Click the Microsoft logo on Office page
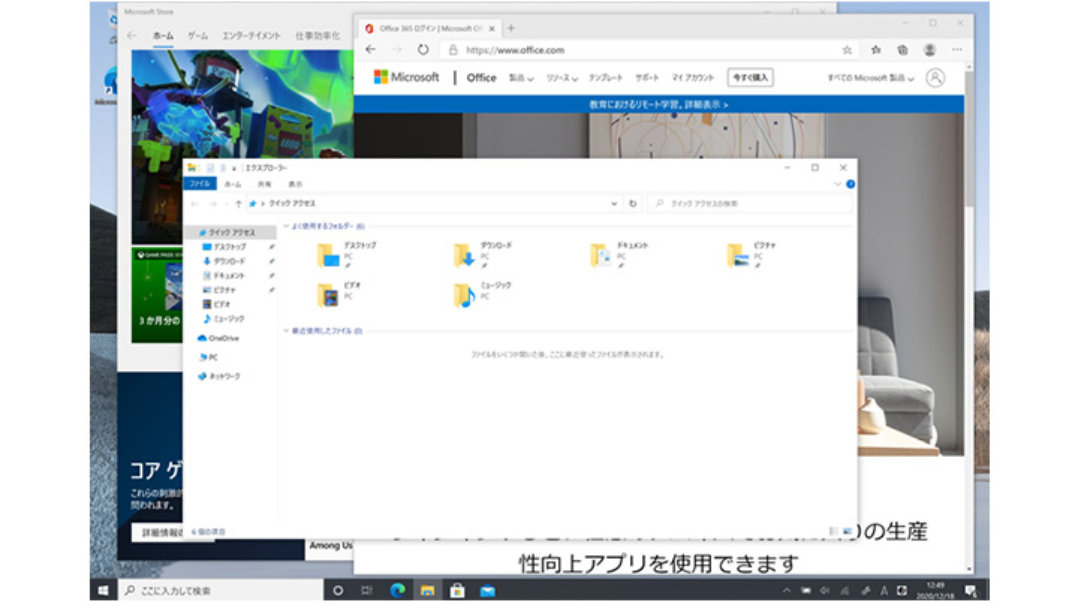Image resolution: width=1078 pixels, height=606 pixels. (406, 77)
